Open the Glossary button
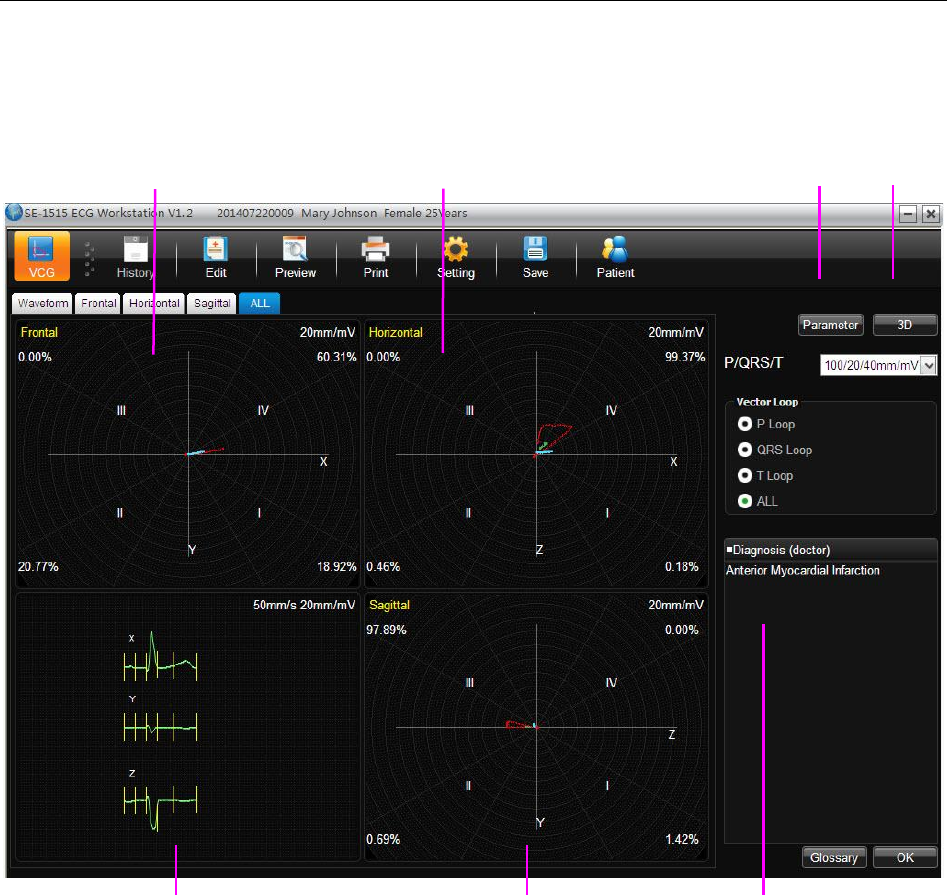 [834, 858]
